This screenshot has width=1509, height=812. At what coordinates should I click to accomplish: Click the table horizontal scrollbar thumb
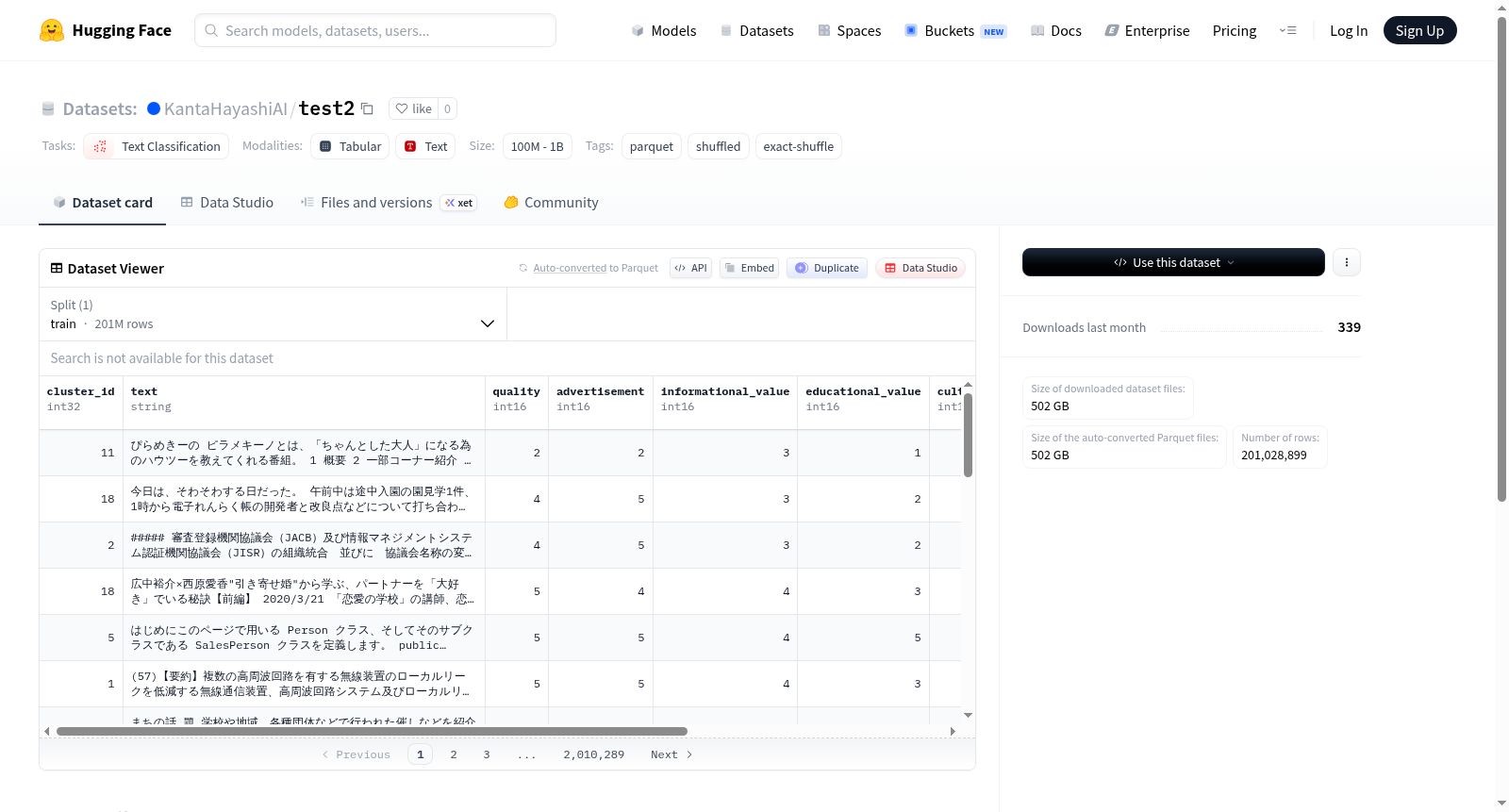click(372, 731)
